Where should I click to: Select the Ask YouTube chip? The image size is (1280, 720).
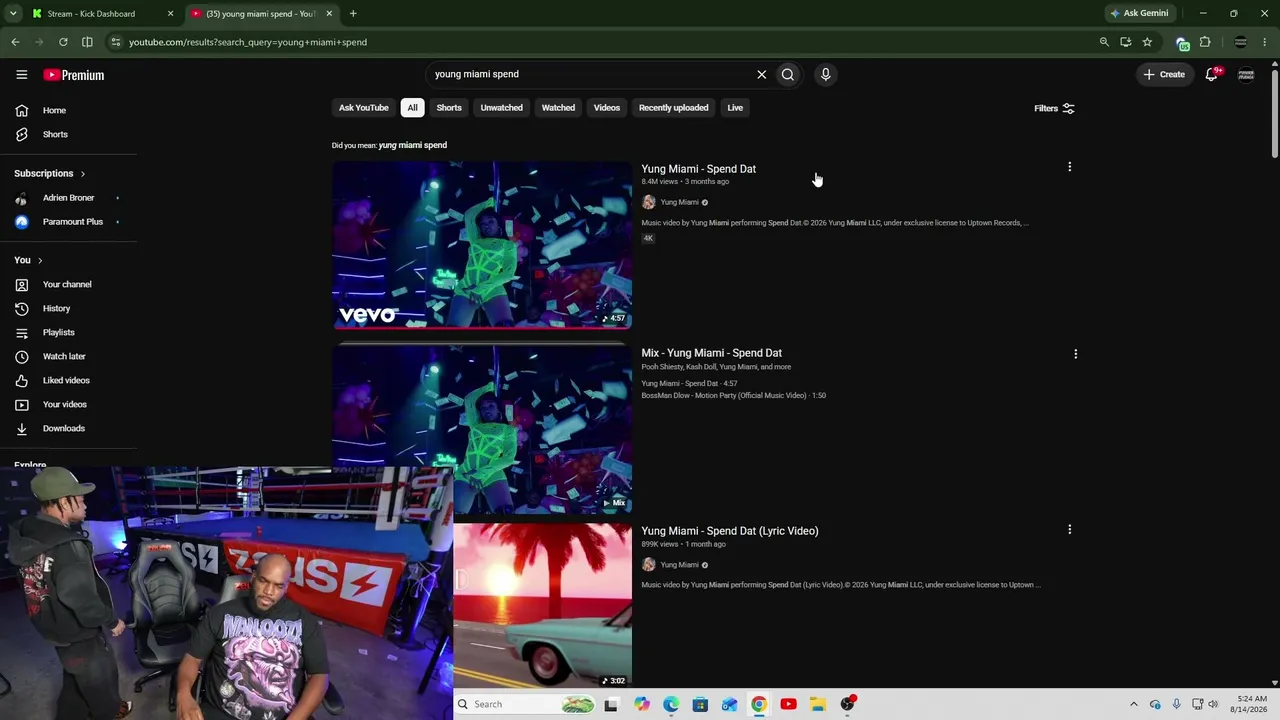tap(363, 108)
